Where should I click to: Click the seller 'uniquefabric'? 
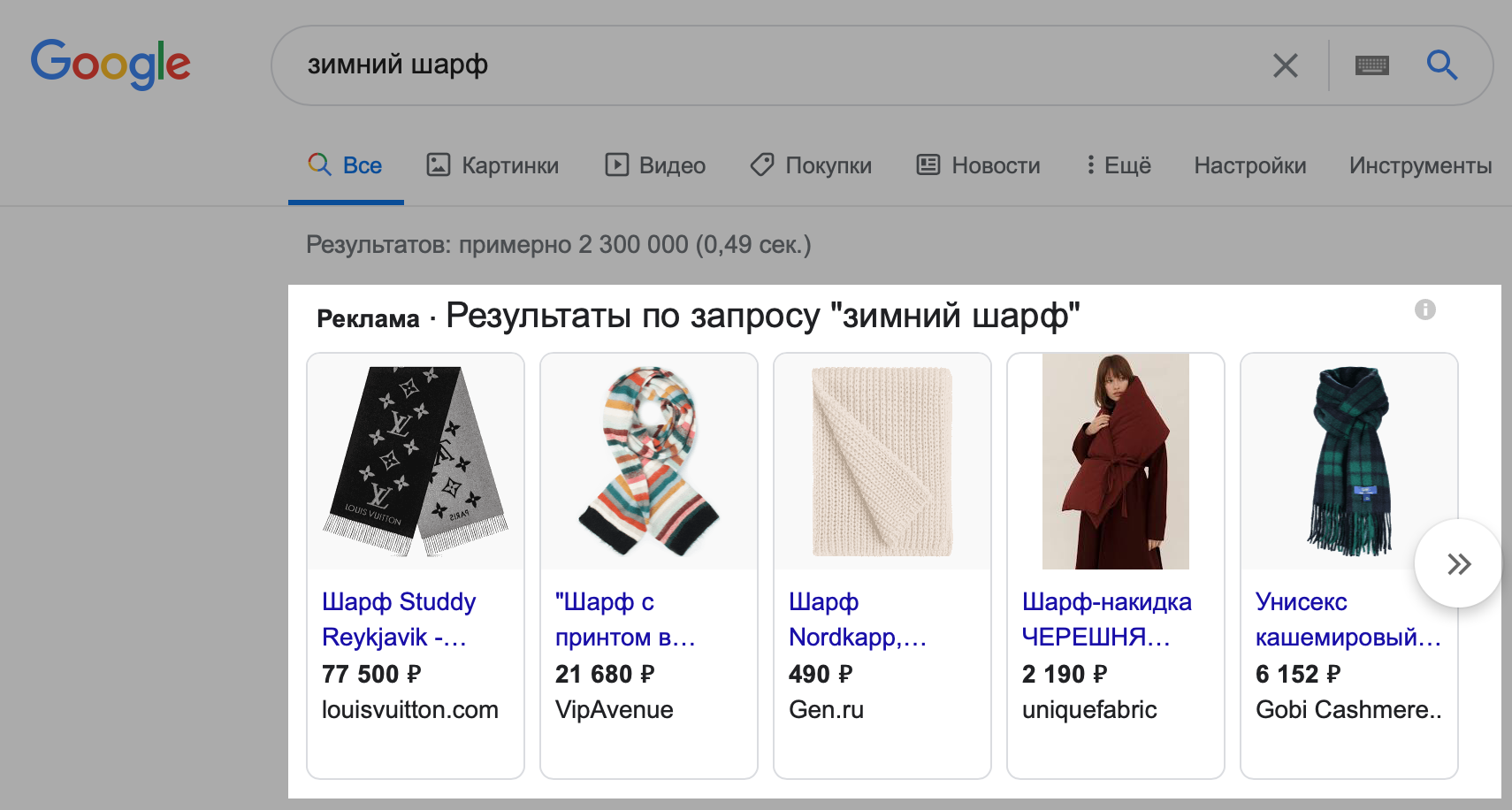pos(1089,709)
